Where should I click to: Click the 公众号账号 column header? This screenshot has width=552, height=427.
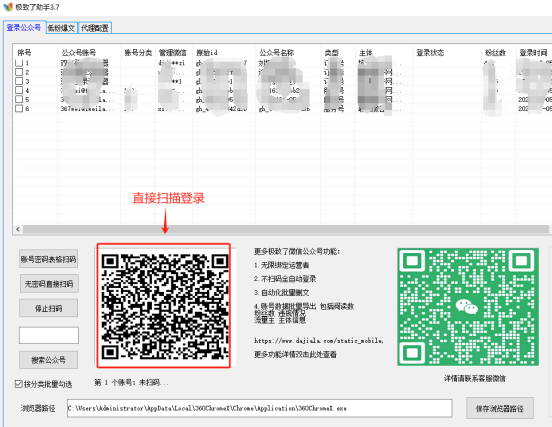pos(79,53)
